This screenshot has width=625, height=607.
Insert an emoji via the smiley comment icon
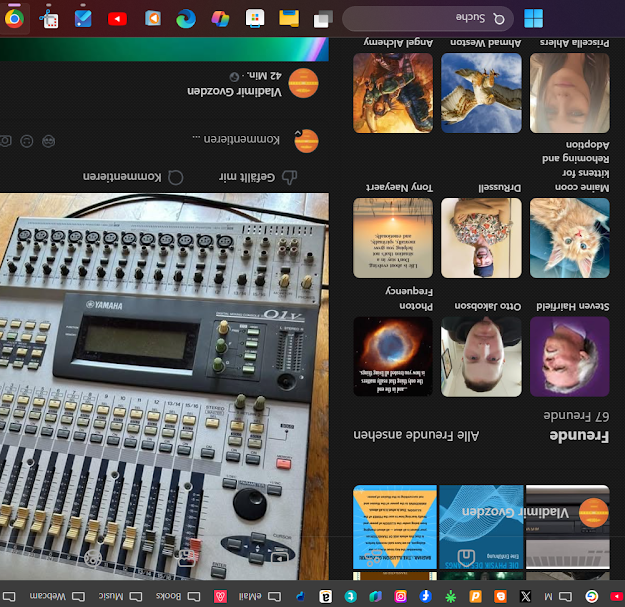[26, 141]
